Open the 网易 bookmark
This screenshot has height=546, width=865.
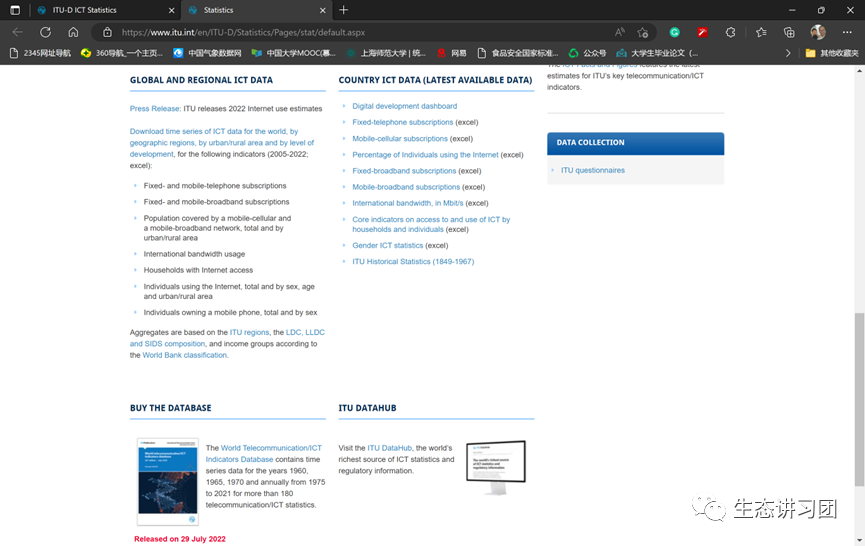point(452,53)
